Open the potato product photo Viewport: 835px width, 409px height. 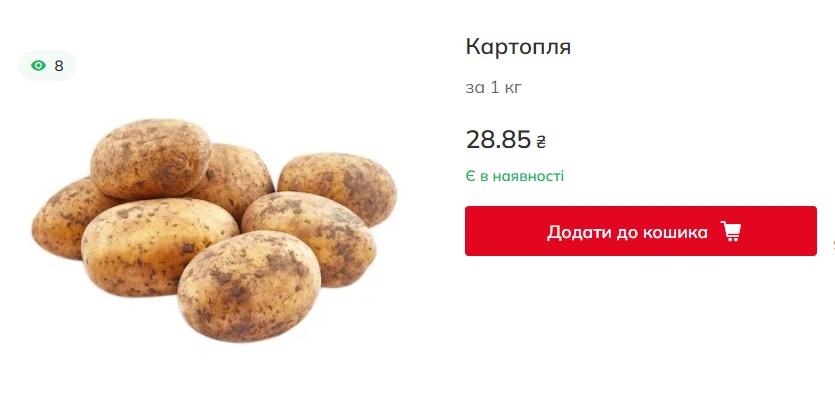coord(214,230)
